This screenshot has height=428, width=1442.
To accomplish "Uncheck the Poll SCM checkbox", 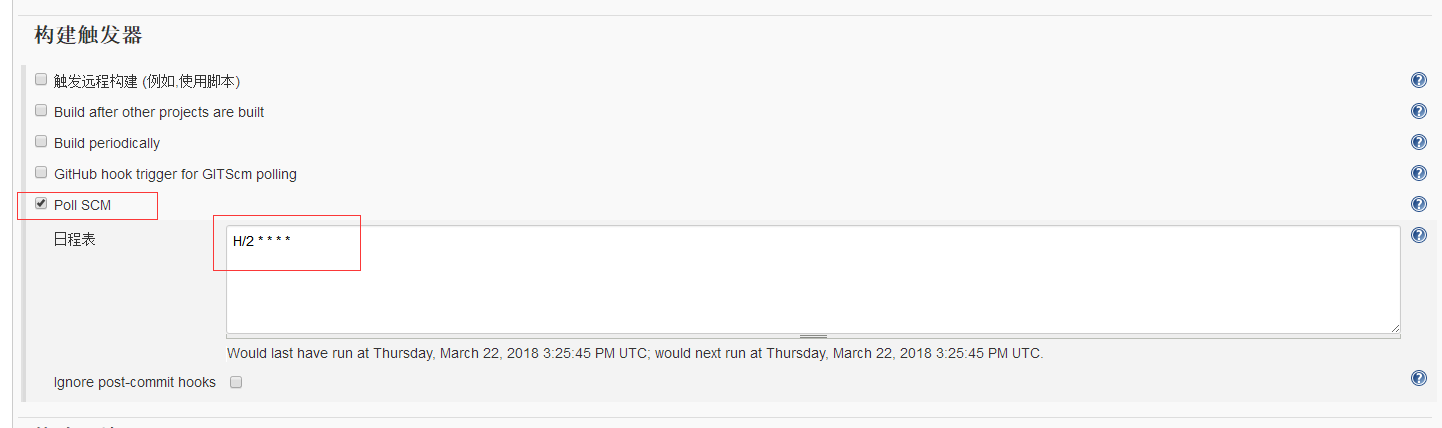I will [x=41, y=204].
